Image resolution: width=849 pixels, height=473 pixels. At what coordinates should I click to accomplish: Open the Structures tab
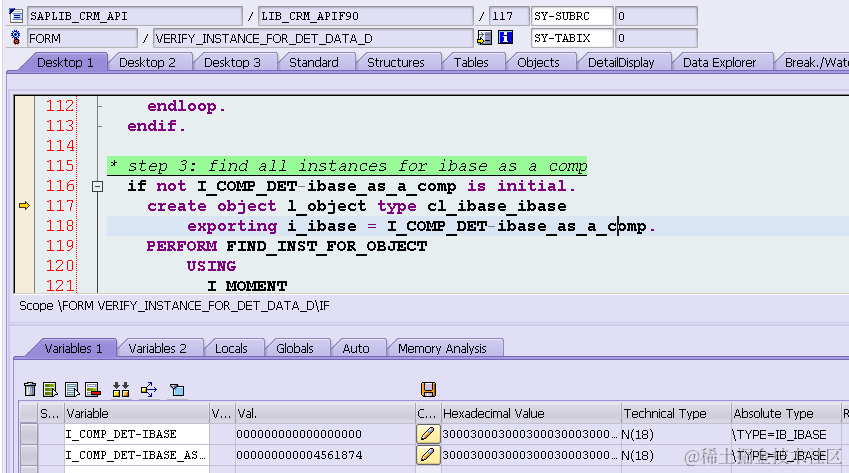(396, 62)
